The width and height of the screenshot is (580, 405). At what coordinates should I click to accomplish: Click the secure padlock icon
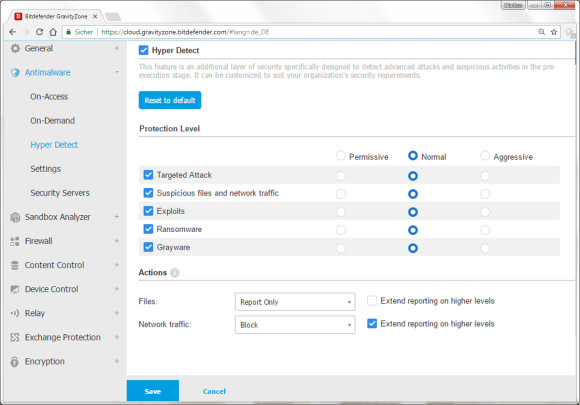68,32
